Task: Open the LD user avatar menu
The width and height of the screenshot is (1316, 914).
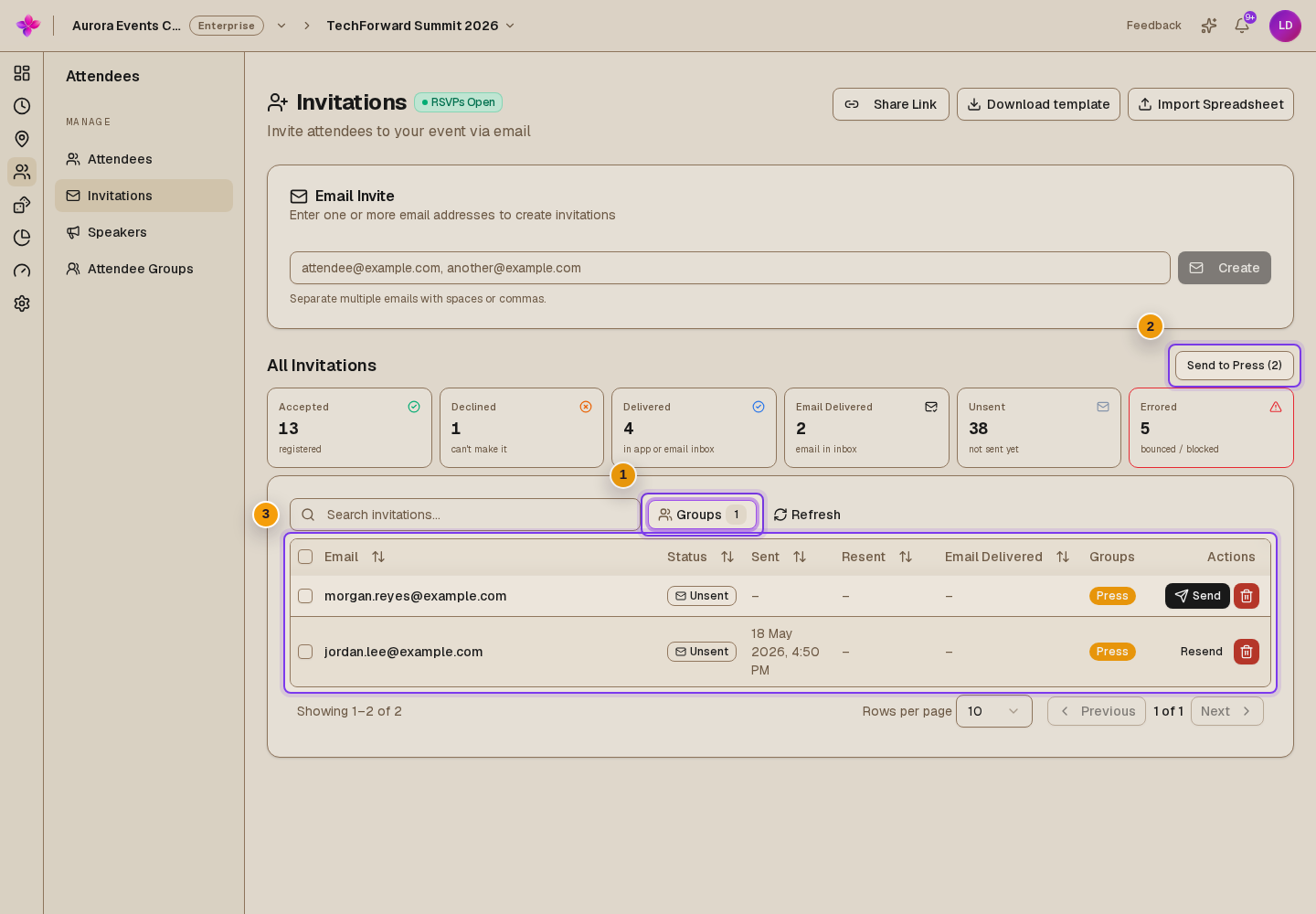Action: pyautogui.click(x=1285, y=26)
